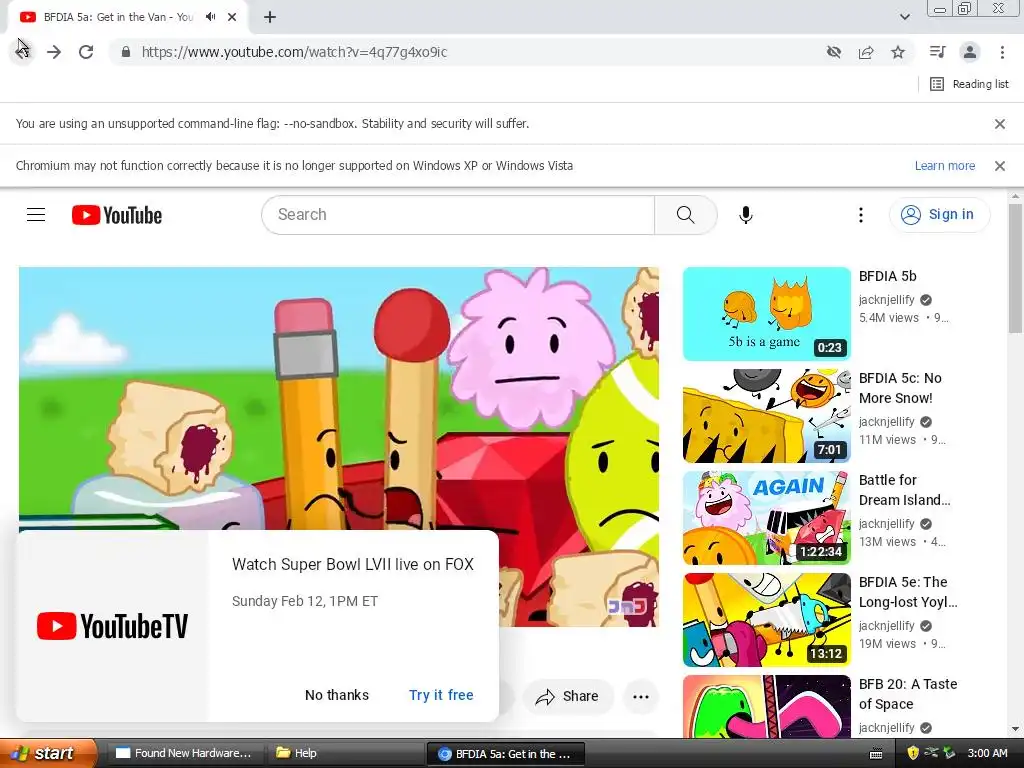Expand the tab search chevron
Screen dimensions: 1024x768
point(905,17)
